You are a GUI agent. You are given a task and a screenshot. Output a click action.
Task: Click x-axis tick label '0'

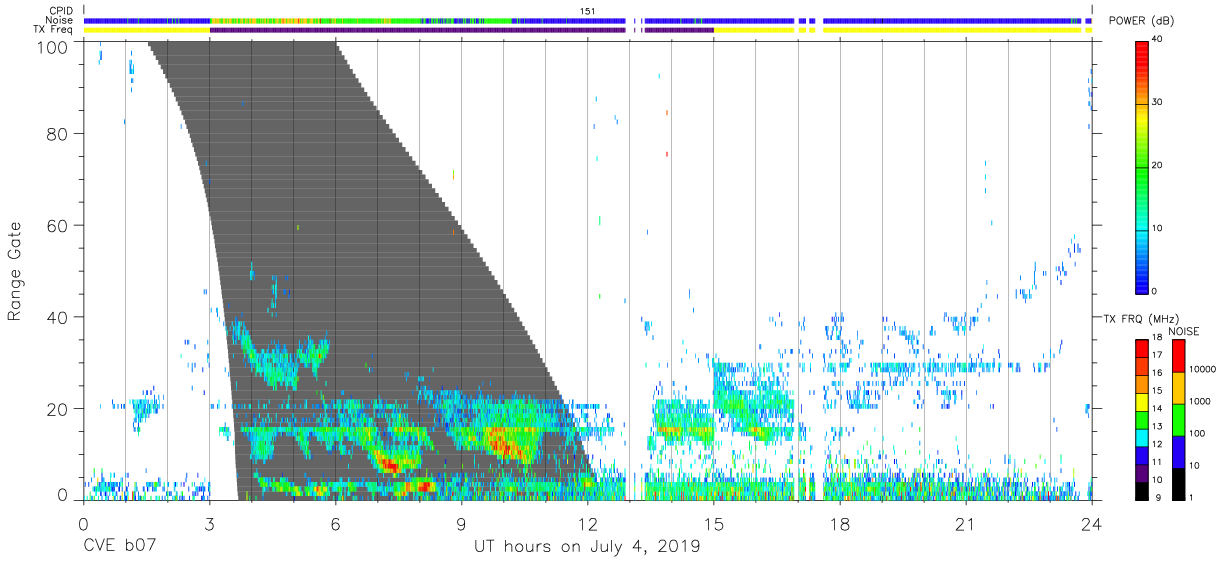tap(82, 524)
